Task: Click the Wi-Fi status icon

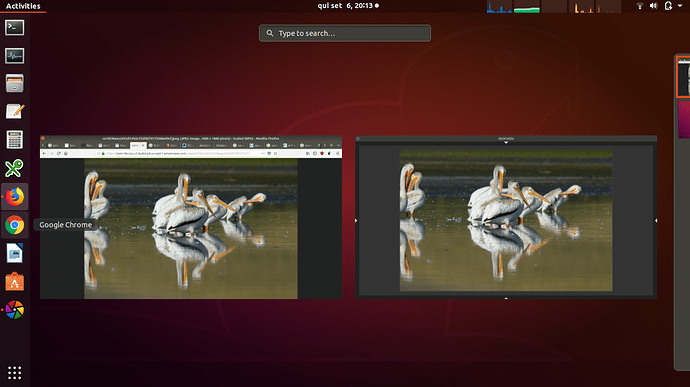Action: (640, 6)
